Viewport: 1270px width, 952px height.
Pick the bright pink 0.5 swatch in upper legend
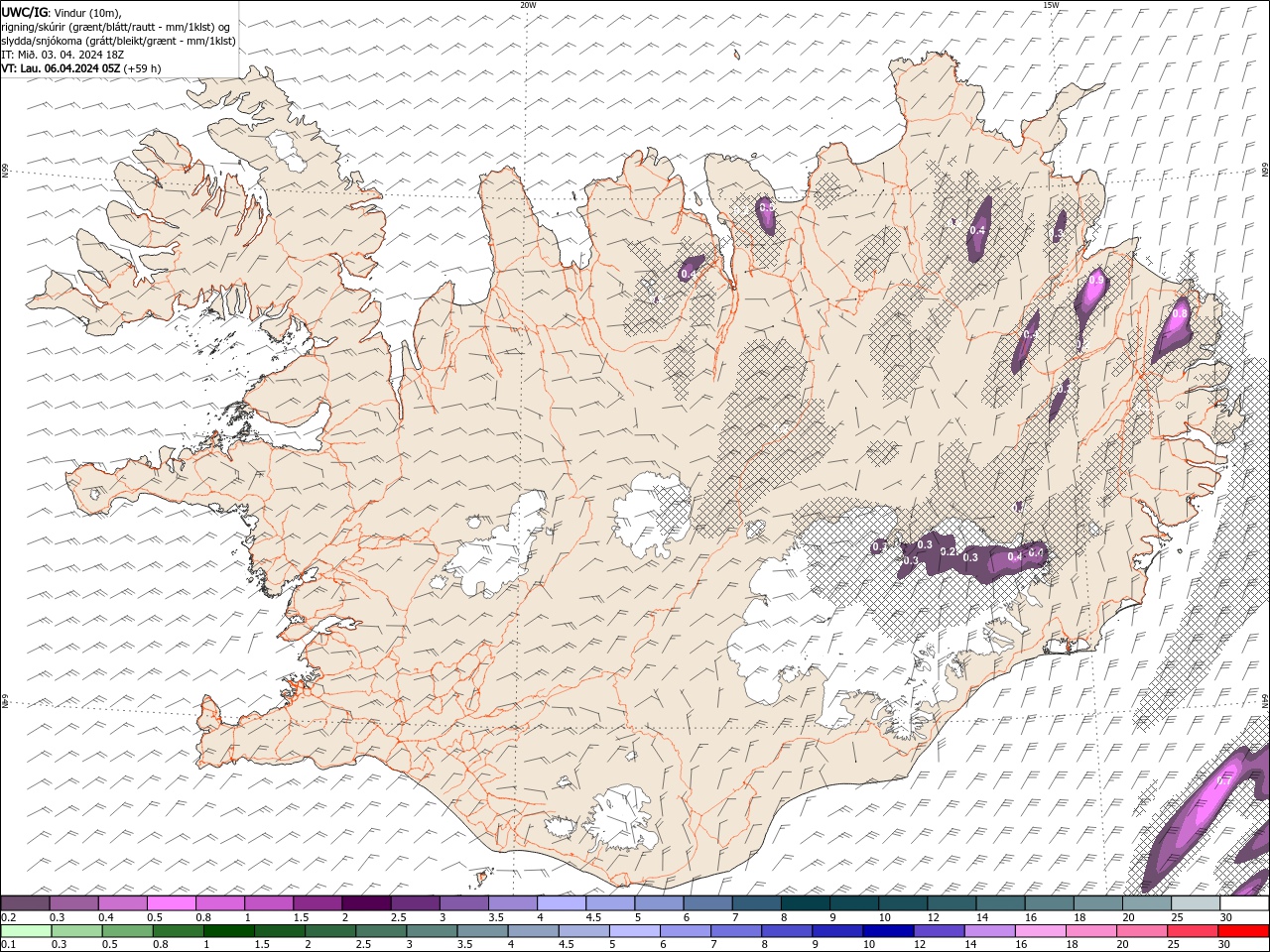point(172,903)
